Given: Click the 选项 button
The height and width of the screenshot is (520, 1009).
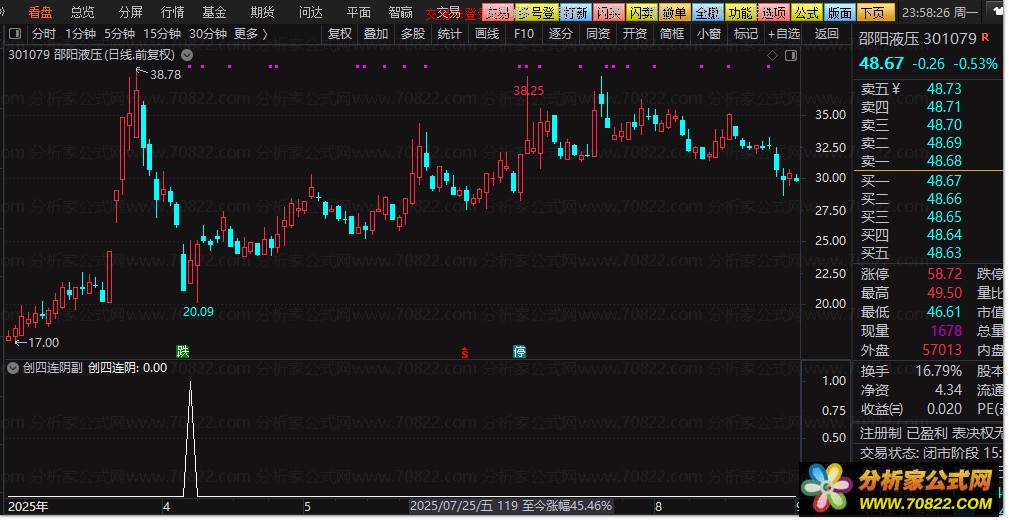Looking at the screenshot, I should 774,12.
